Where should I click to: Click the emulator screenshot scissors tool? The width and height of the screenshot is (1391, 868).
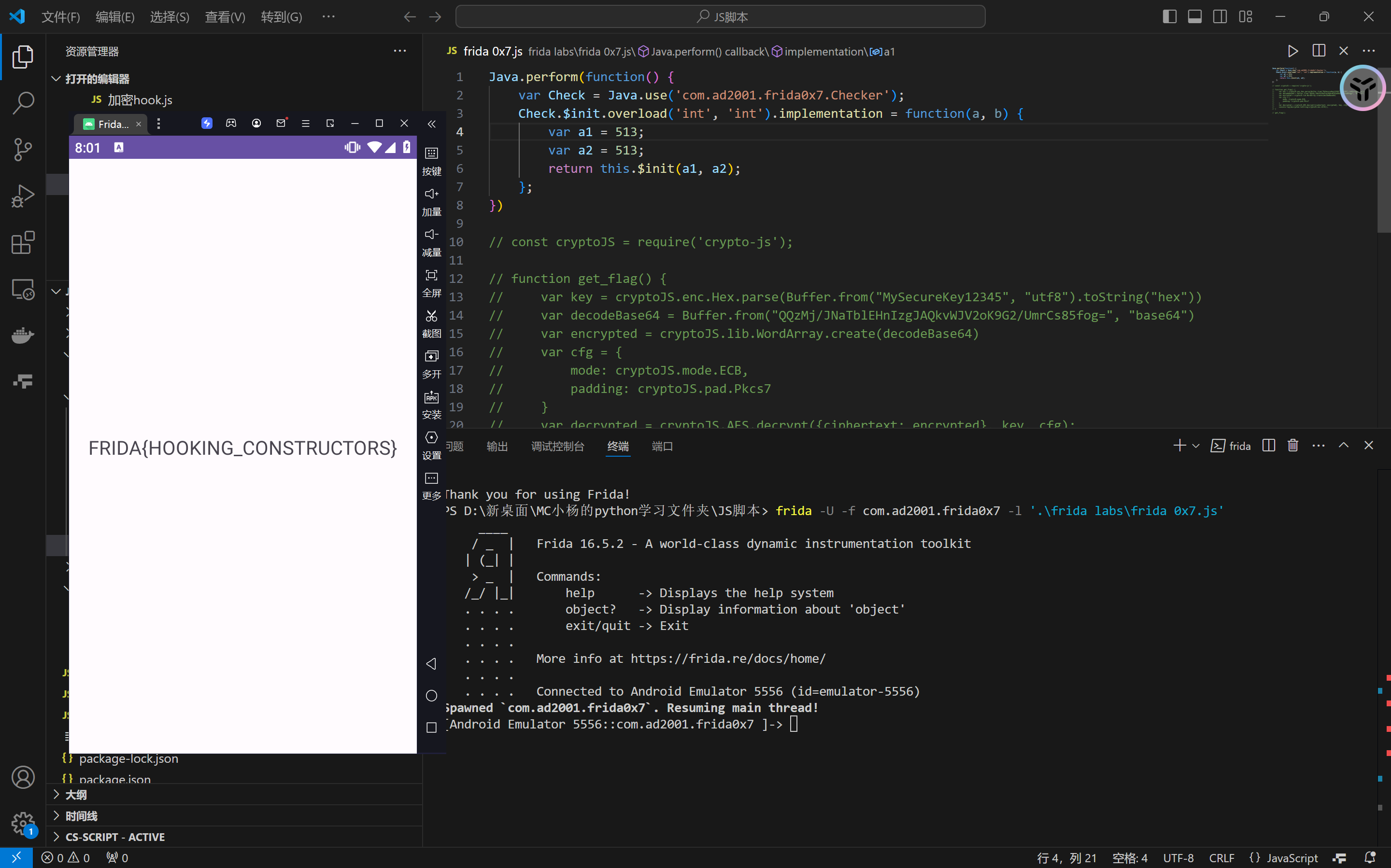[431, 316]
